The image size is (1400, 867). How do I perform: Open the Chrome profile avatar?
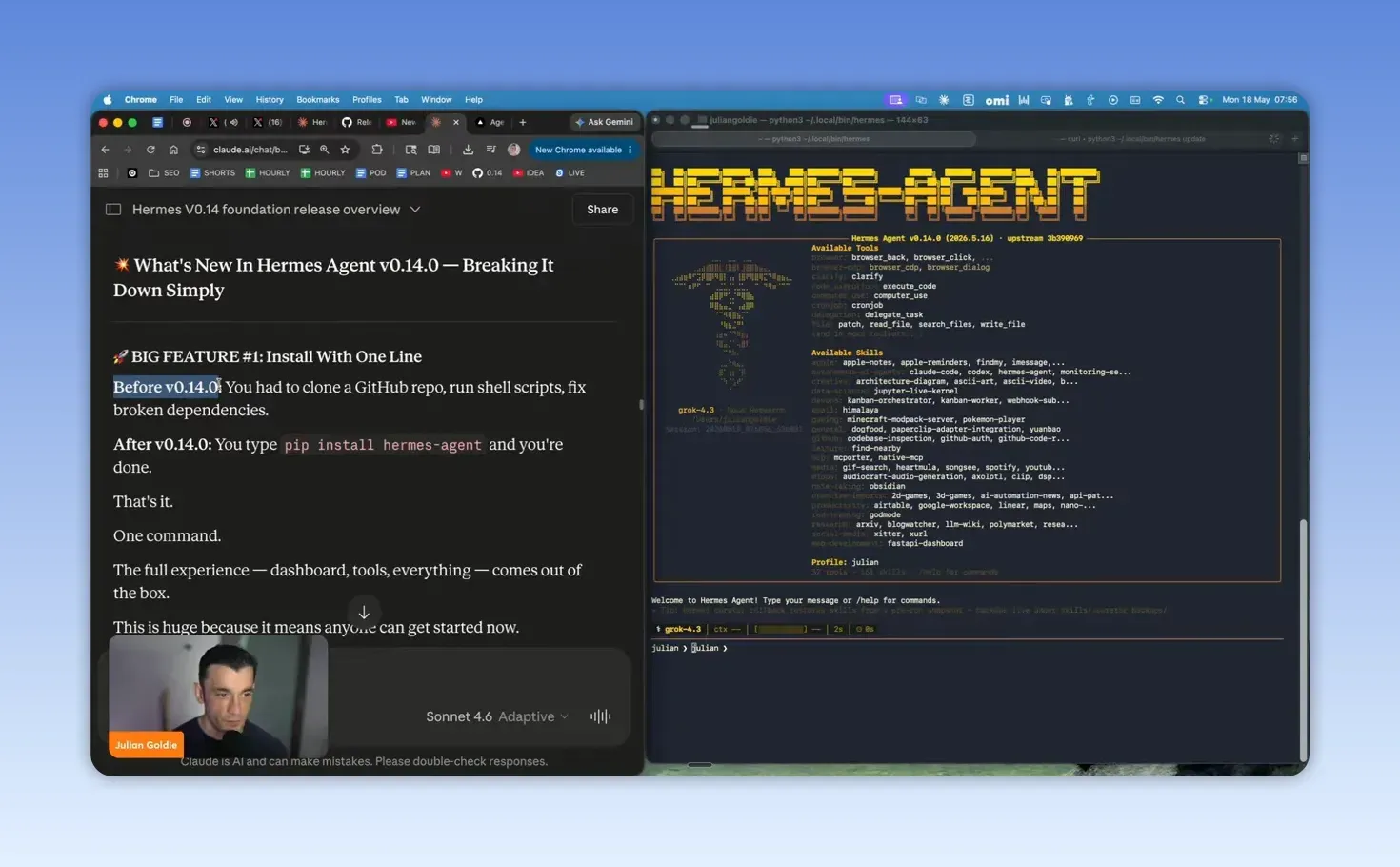pos(513,150)
